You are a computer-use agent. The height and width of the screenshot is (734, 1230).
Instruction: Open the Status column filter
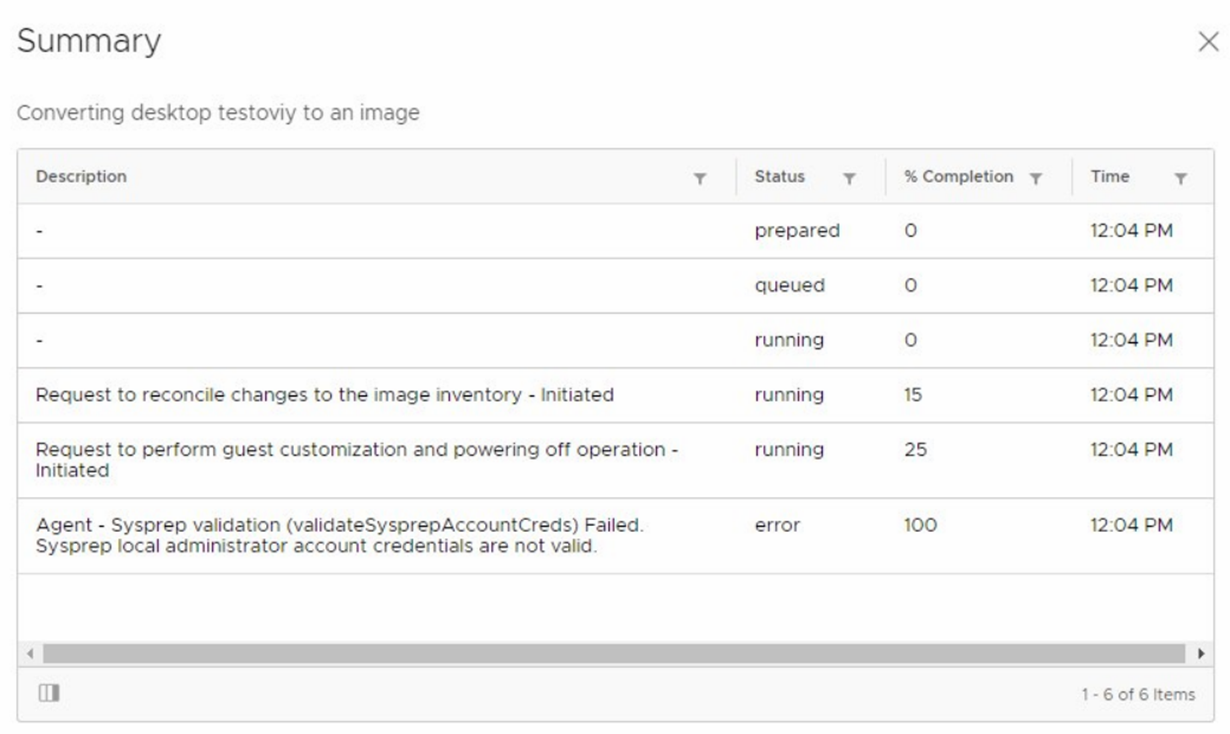(849, 178)
